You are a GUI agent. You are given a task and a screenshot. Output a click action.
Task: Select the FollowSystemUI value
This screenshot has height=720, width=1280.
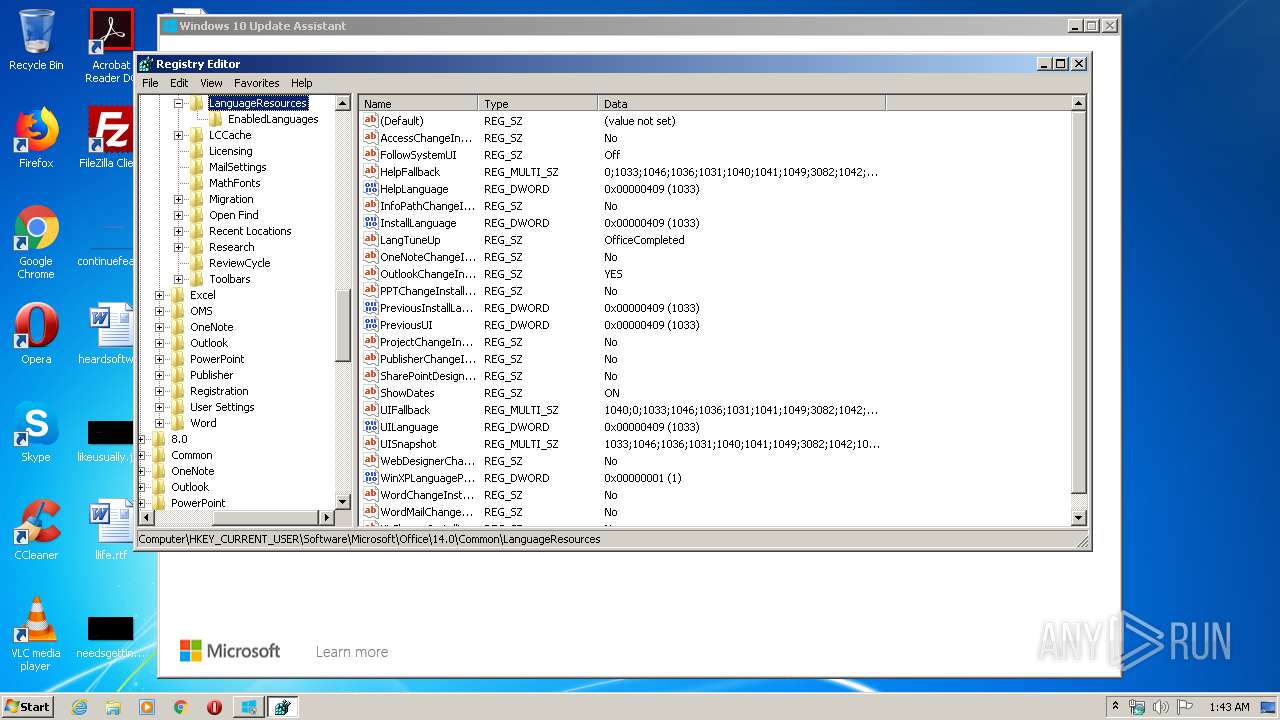coord(418,155)
